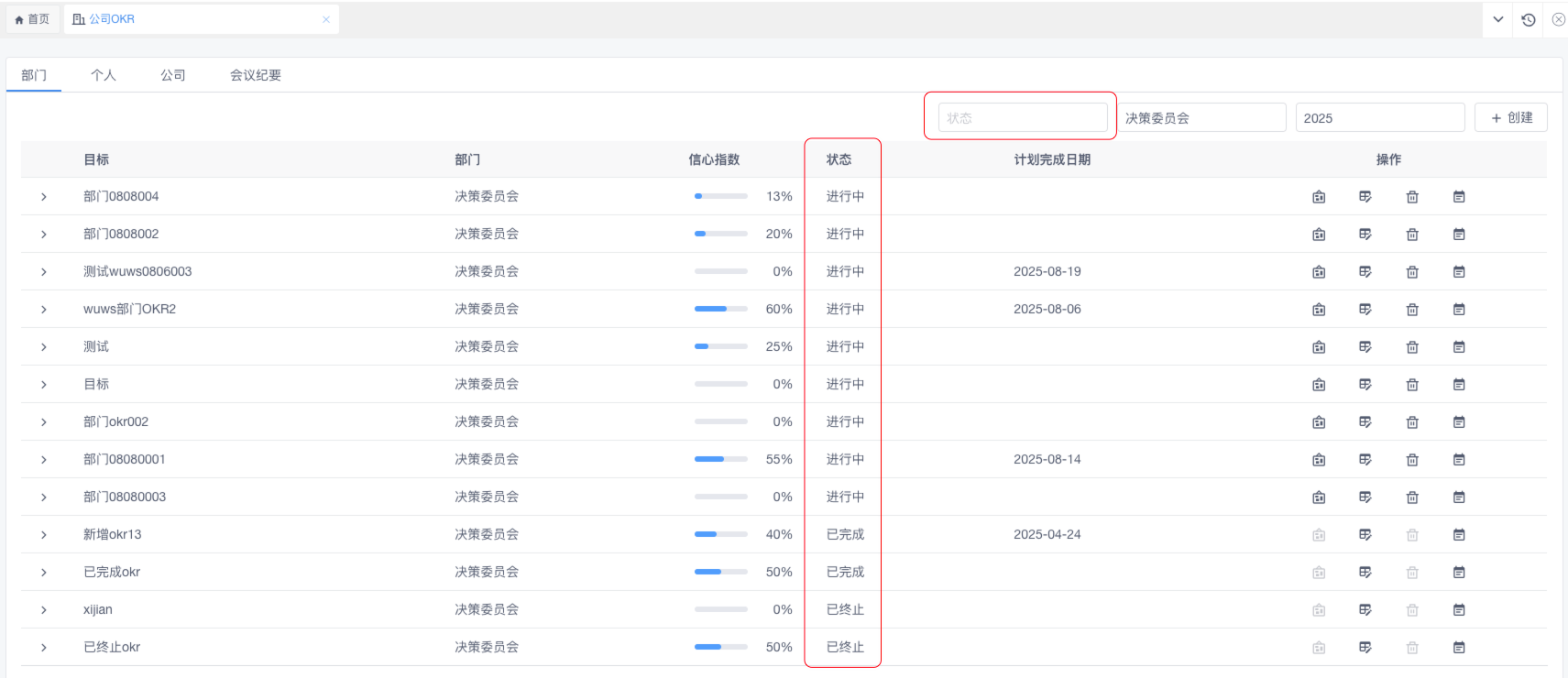Viewport: 1568px width, 678px height.
Task: Close the 公司OKR tab with its X
Action: click(x=326, y=19)
